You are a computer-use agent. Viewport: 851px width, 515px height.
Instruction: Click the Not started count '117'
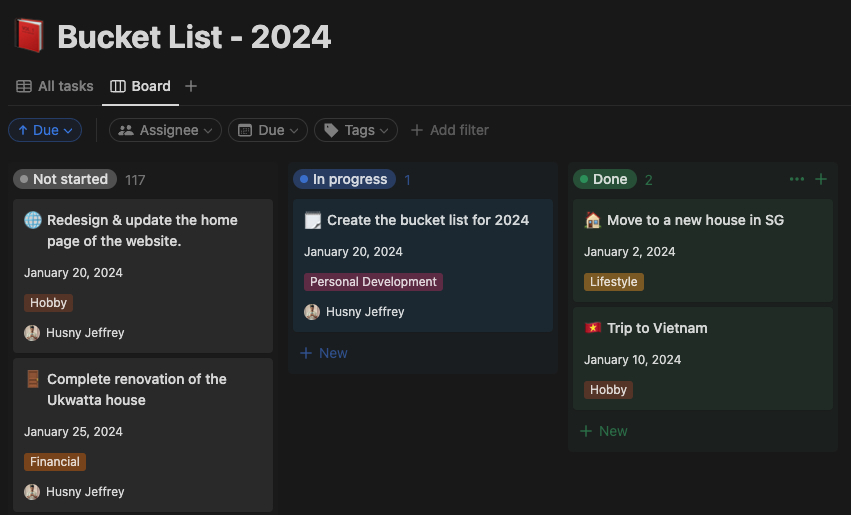click(135, 180)
